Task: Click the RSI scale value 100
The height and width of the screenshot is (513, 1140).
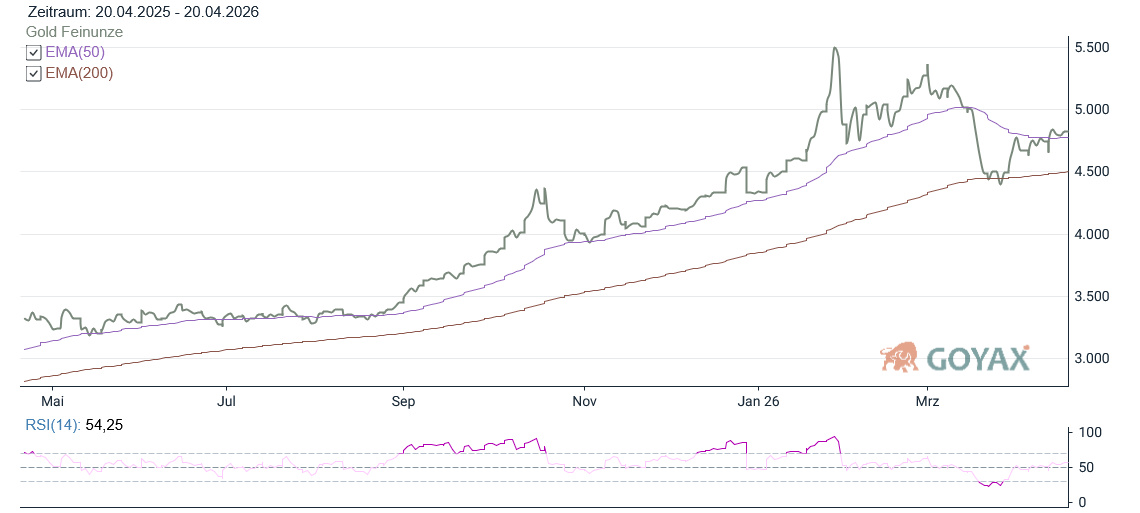Action: click(x=1091, y=433)
